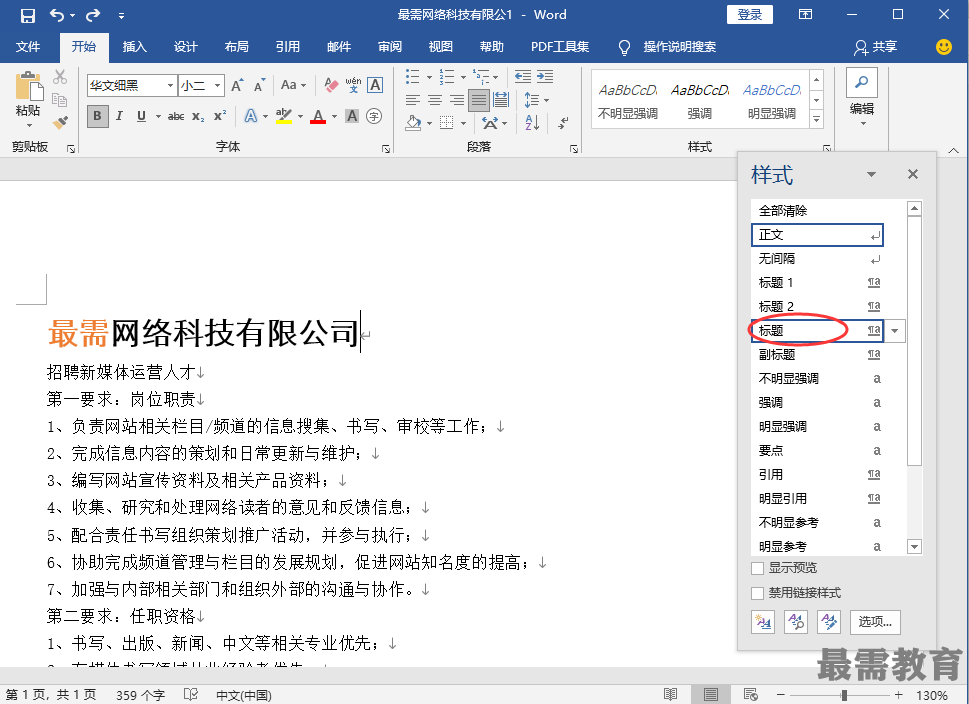This screenshot has width=969, height=704.
Task: Open the font color dropdown arrow
Action: [334, 116]
